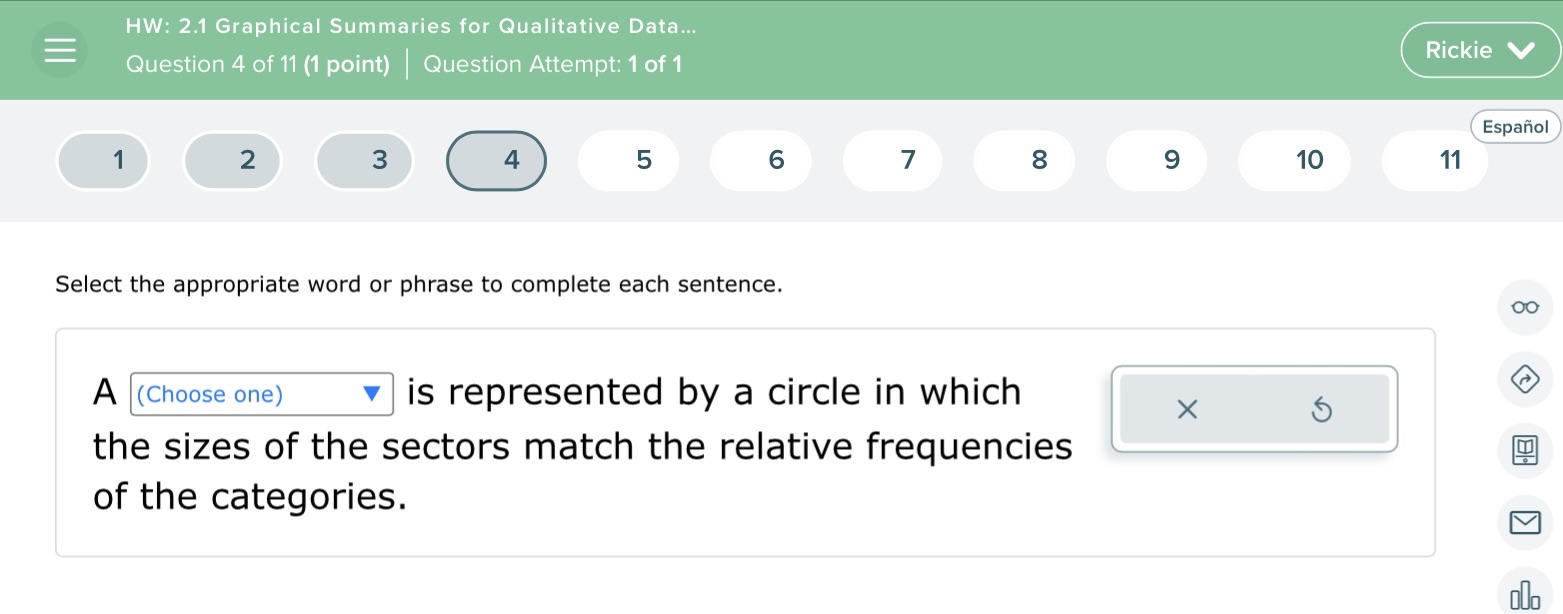The width and height of the screenshot is (1563, 614).
Task: Open the reading glasses accessibility tool
Action: 1524,307
